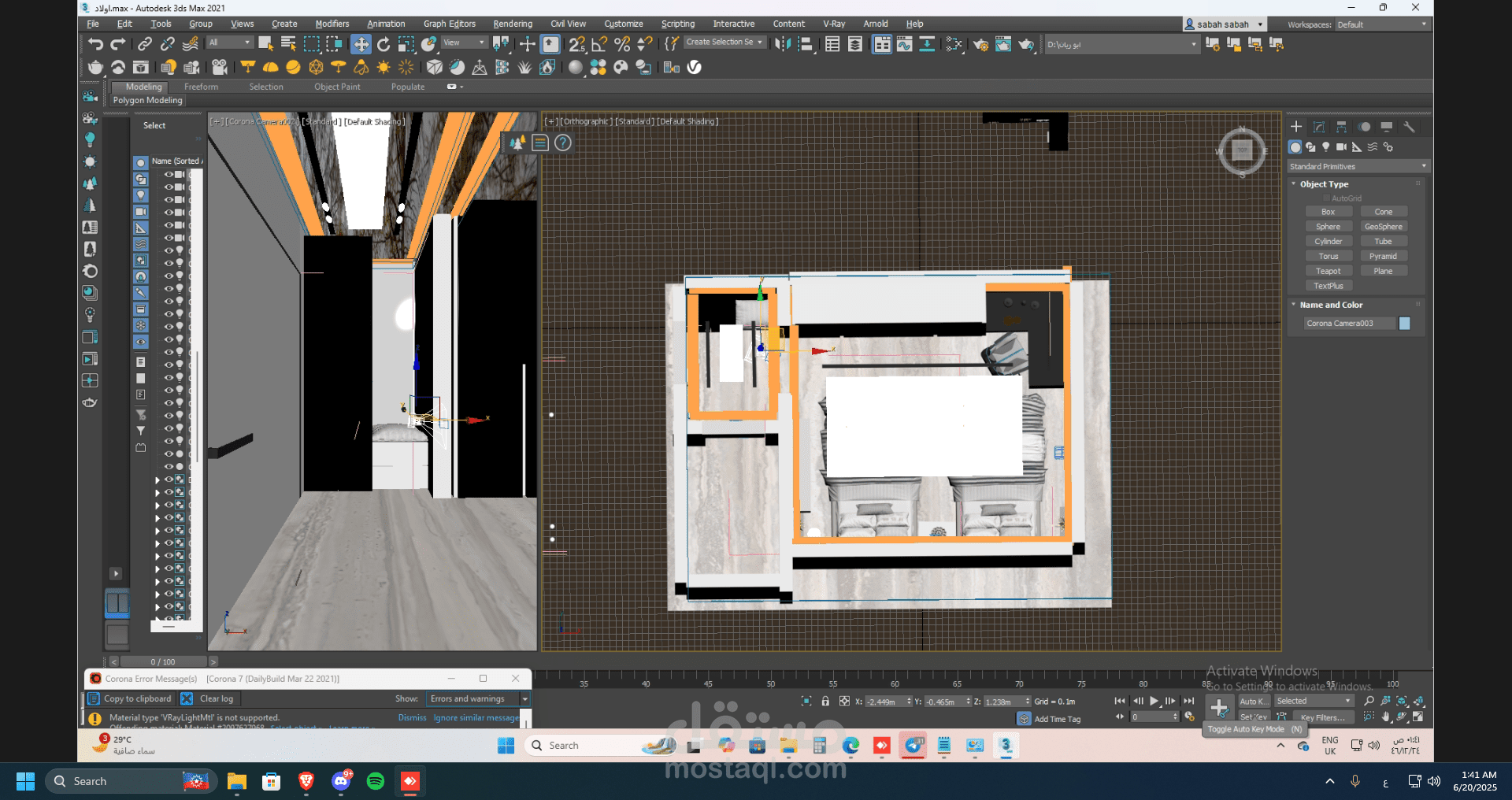Click the Pan View hand icon
The image size is (1512, 800).
click(1386, 717)
